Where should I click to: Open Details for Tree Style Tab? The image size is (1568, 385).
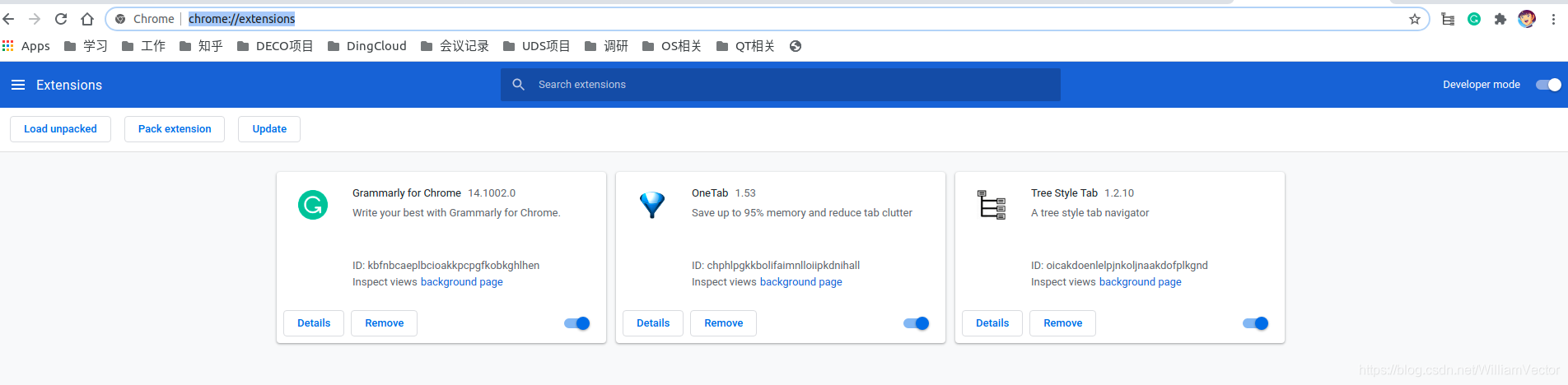click(992, 323)
